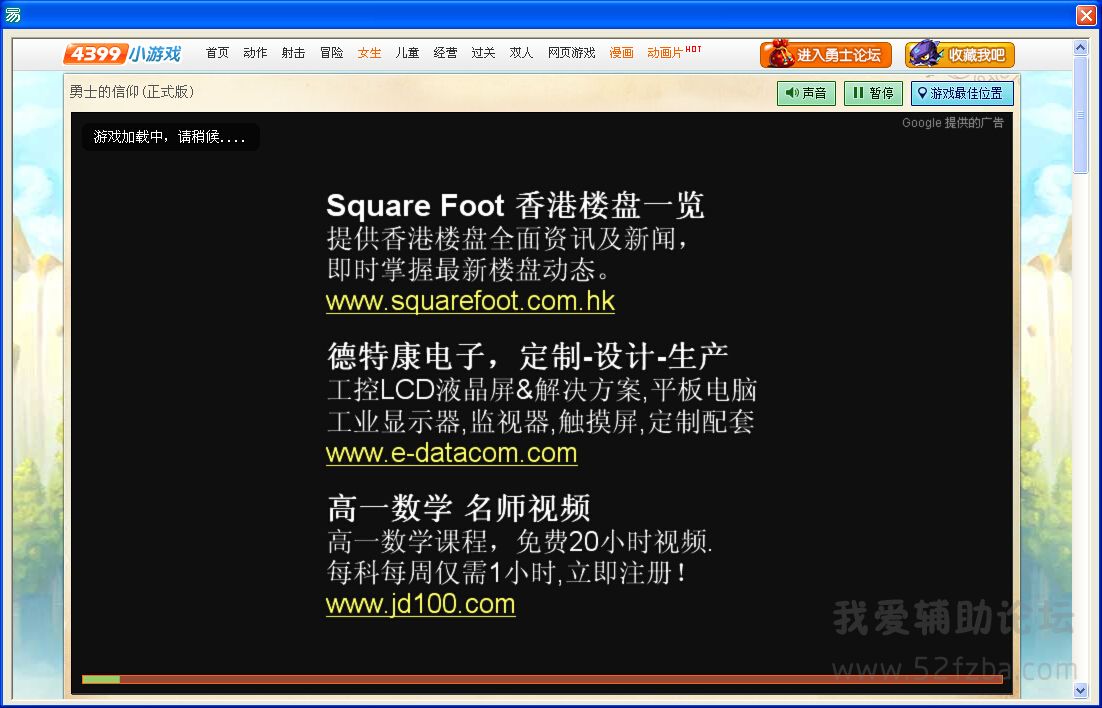Click the 4399小游戏 logo
The height and width of the screenshot is (708, 1102).
coord(122,53)
